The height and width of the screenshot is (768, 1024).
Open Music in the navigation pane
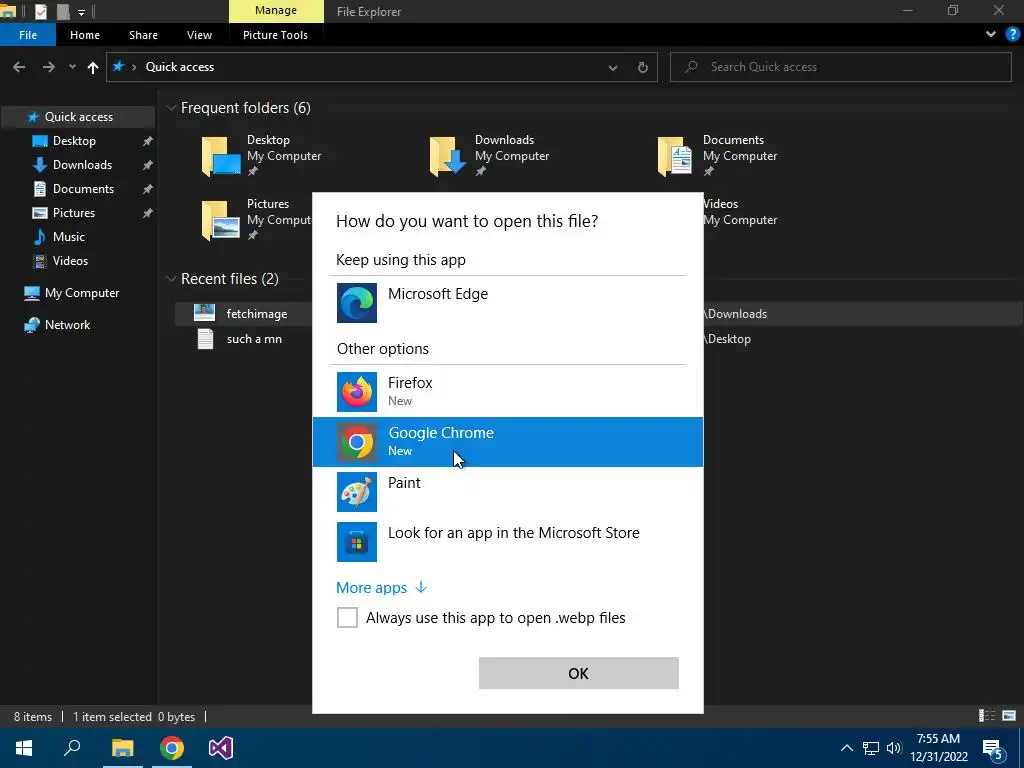click(x=69, y=236)
